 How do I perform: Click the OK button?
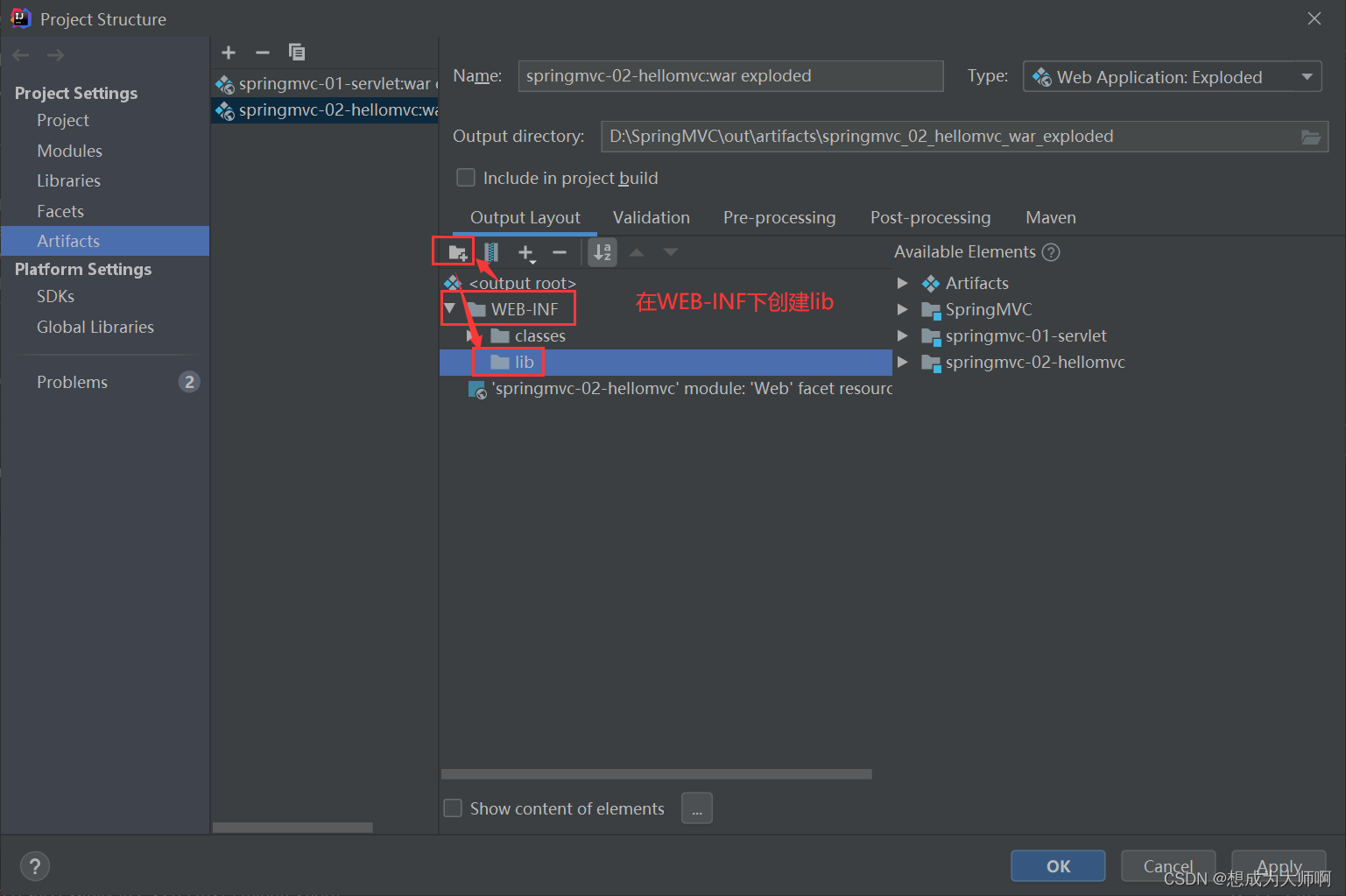click(x=1058, y=866)
